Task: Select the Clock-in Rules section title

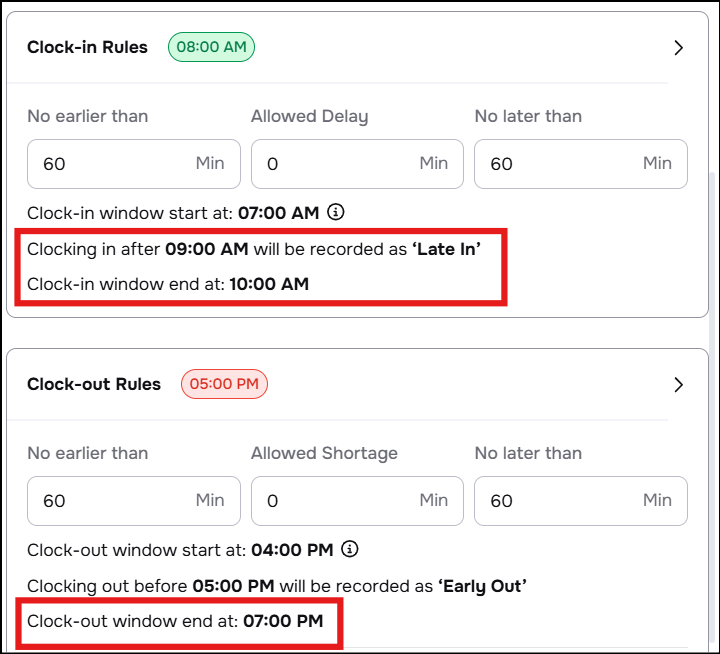Action: point(87,47)
